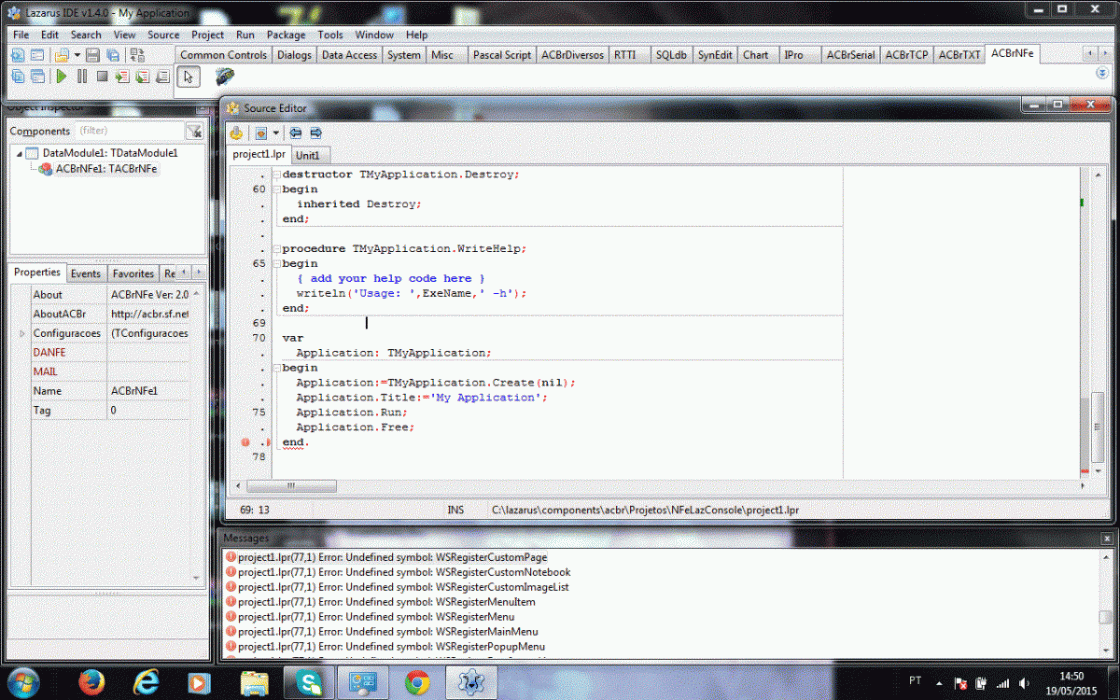Image resolution: width=1120 pixels, height=700 pixels.
Task: Click the New Unit toolbar icon
Action: tap(17, 55)
